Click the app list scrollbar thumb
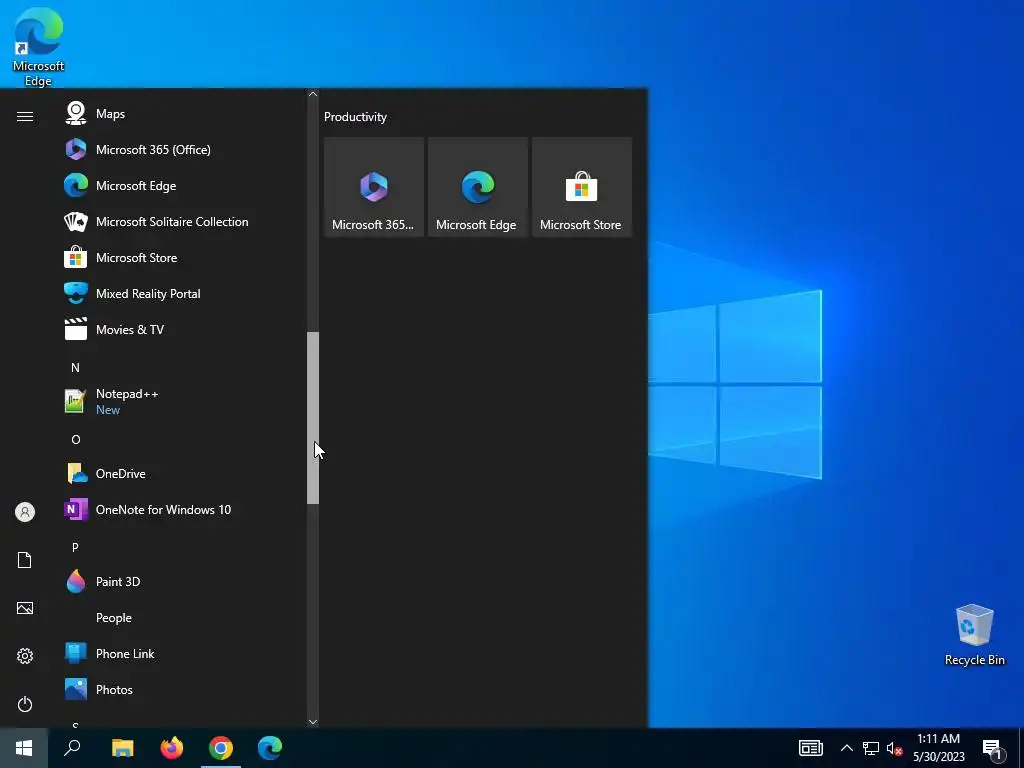 (313, 418)
